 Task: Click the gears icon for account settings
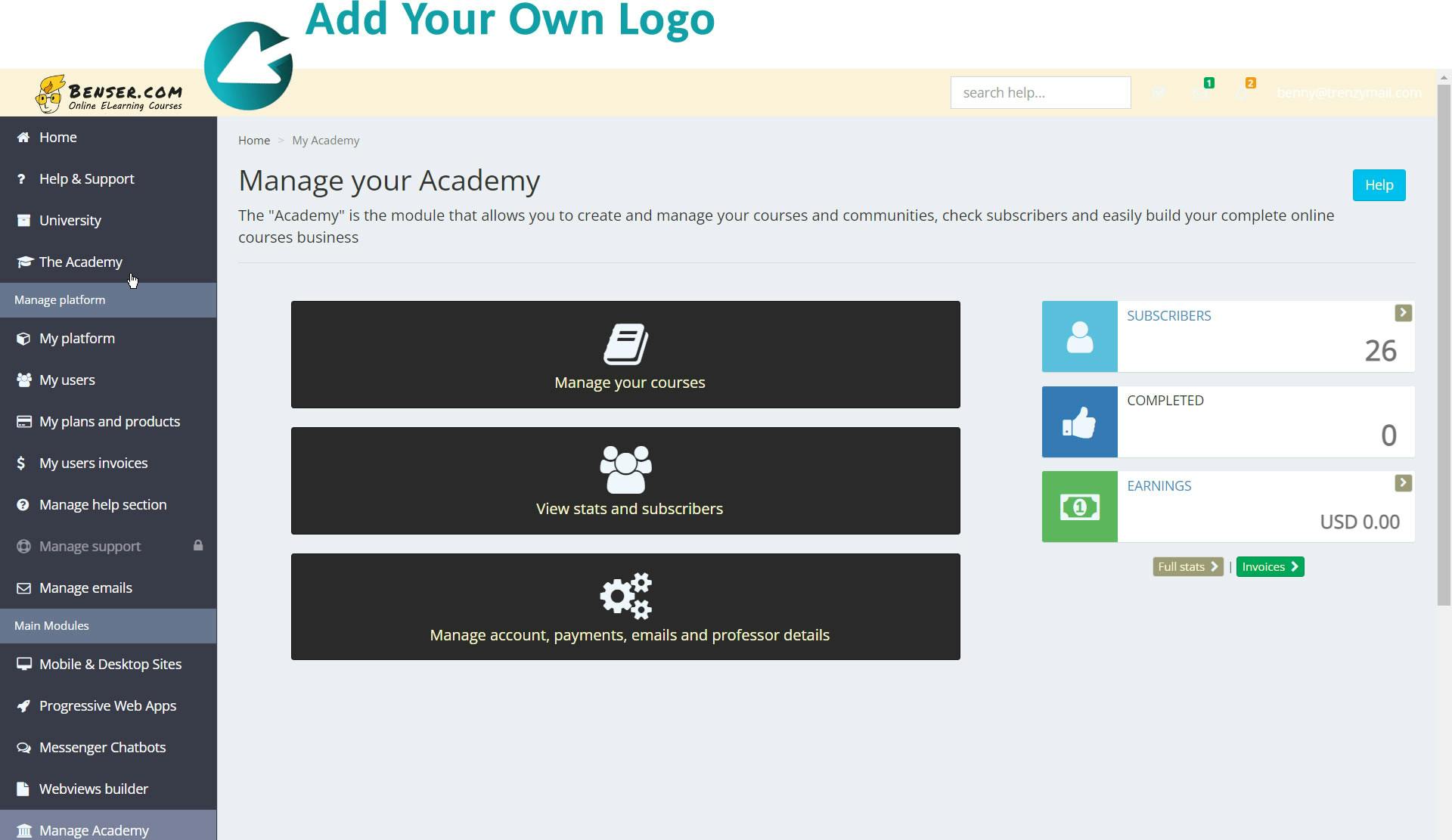click(625, 596)
